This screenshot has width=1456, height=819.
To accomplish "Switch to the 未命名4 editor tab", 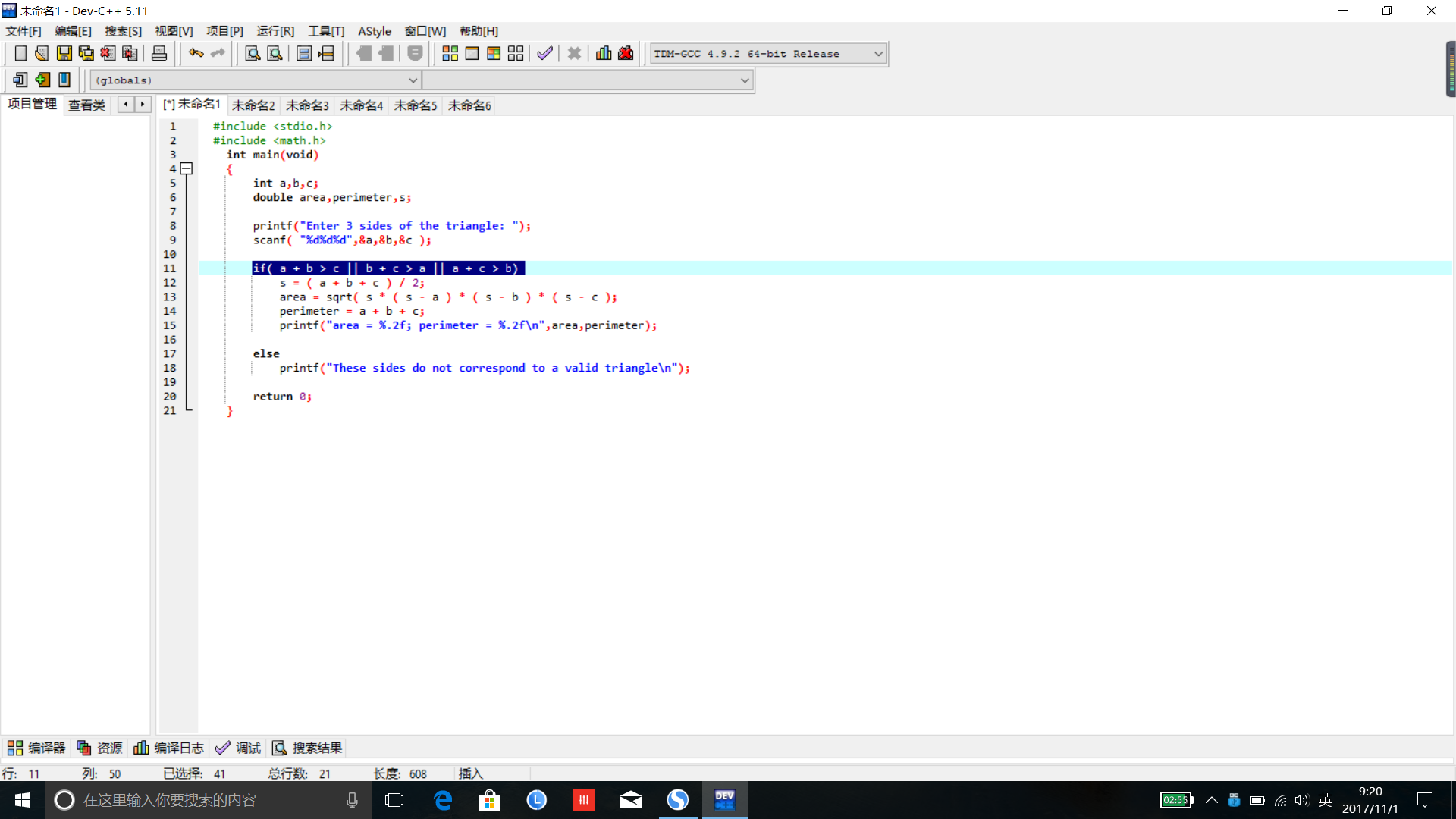I will click(x=361, y=105).
